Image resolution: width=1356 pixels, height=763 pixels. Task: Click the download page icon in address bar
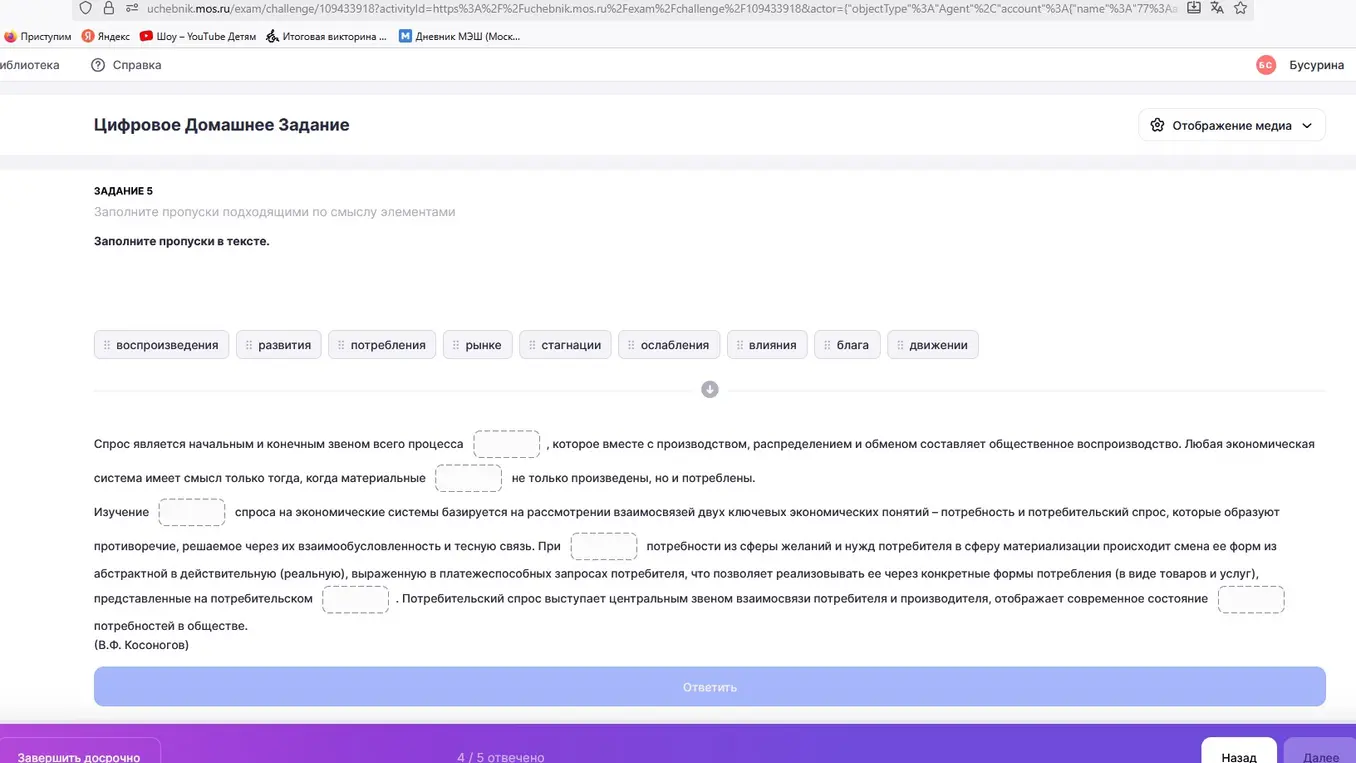tap(1194, 8)
